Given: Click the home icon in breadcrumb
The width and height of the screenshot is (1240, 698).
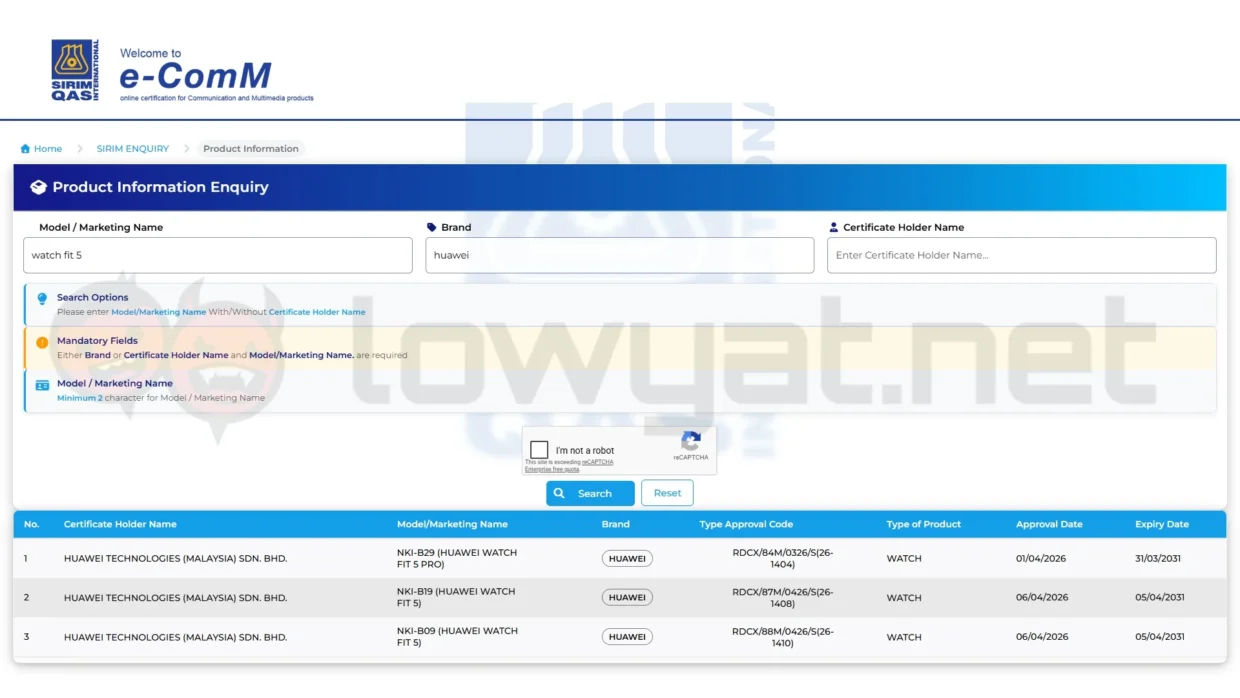Looking at the screenshot, I should pos(25,149).
